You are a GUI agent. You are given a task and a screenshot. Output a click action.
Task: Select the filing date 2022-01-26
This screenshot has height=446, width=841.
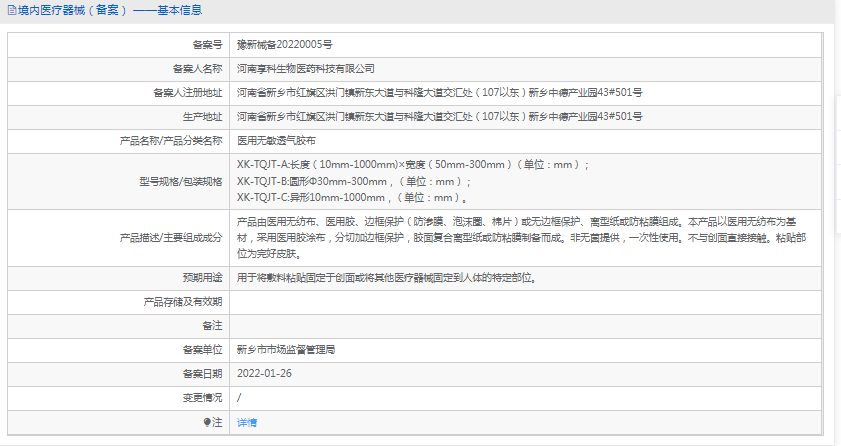264,374
